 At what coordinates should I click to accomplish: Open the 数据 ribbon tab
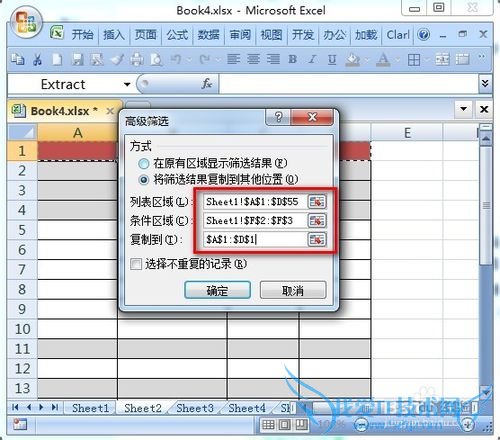point(208,35)
